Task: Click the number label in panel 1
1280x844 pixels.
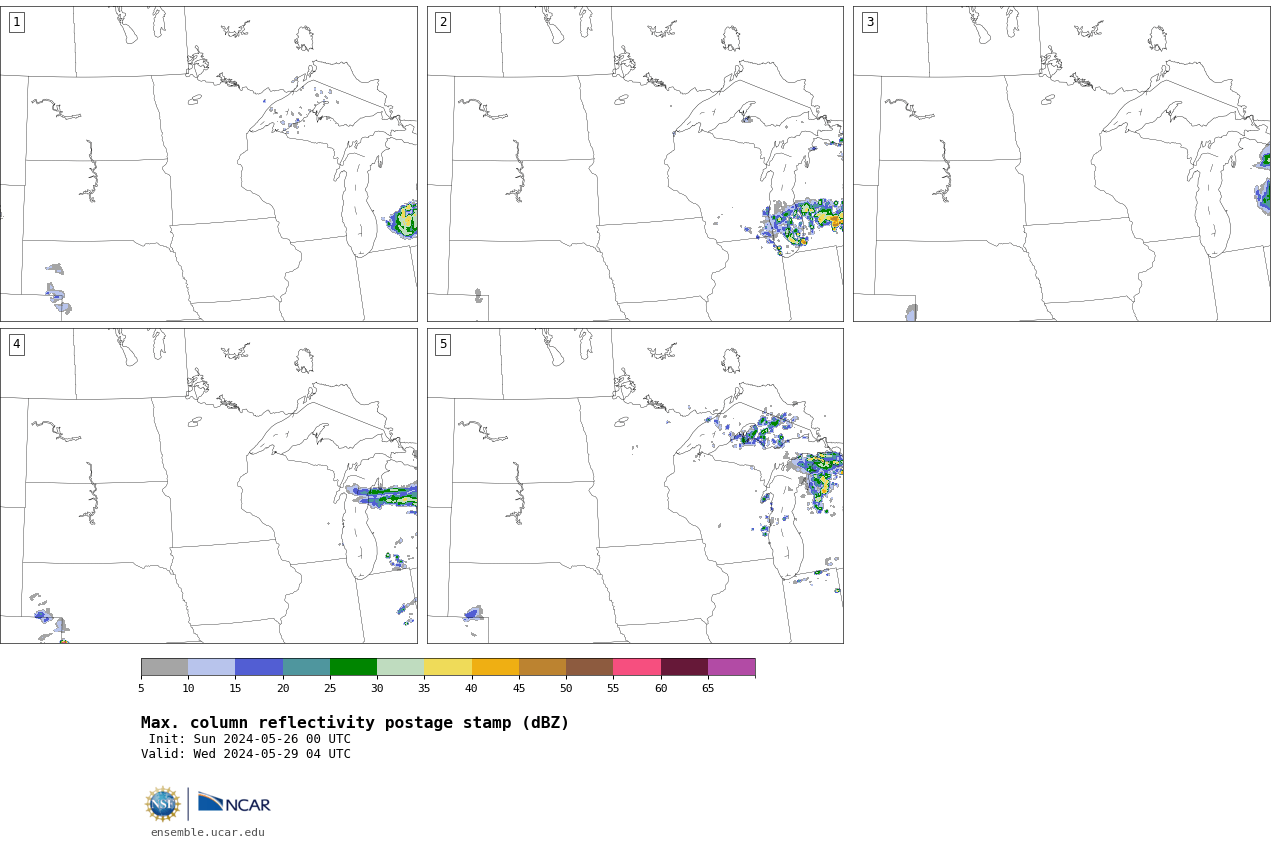Action: pos(16,22)
